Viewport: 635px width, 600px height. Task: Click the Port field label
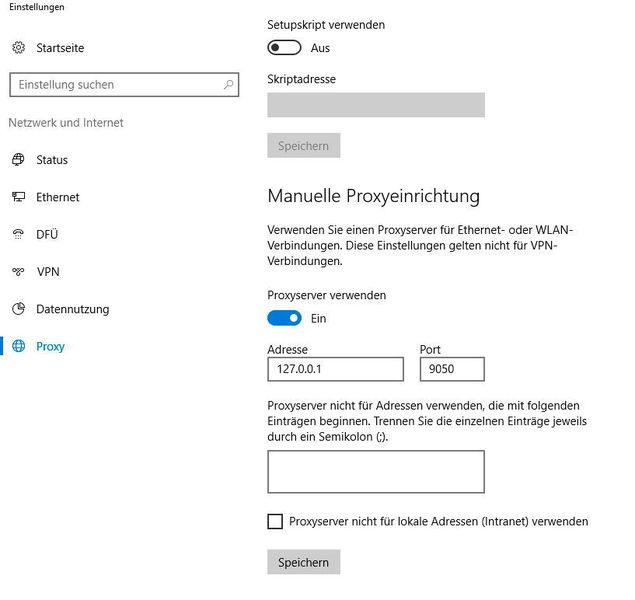[x=430, y=349]
